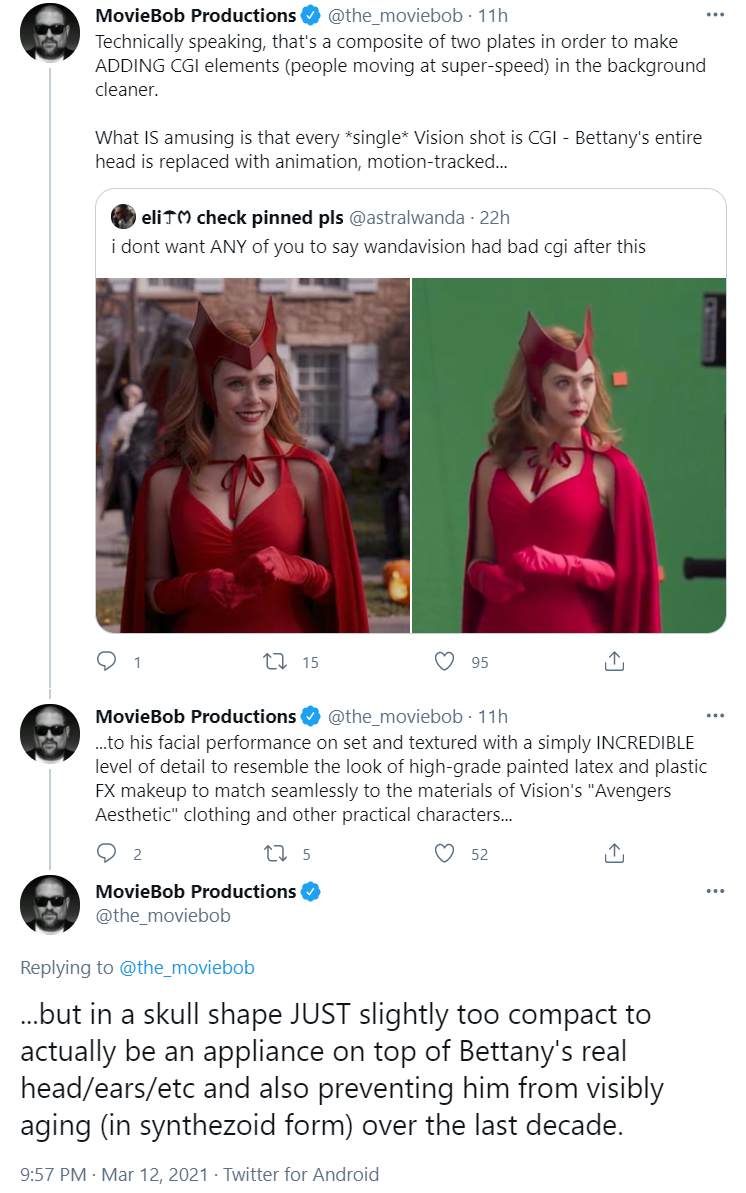This screenshot has width=746, height=1193.
Task: Like the first tweet with 95 likes
Action: point(445,661)
